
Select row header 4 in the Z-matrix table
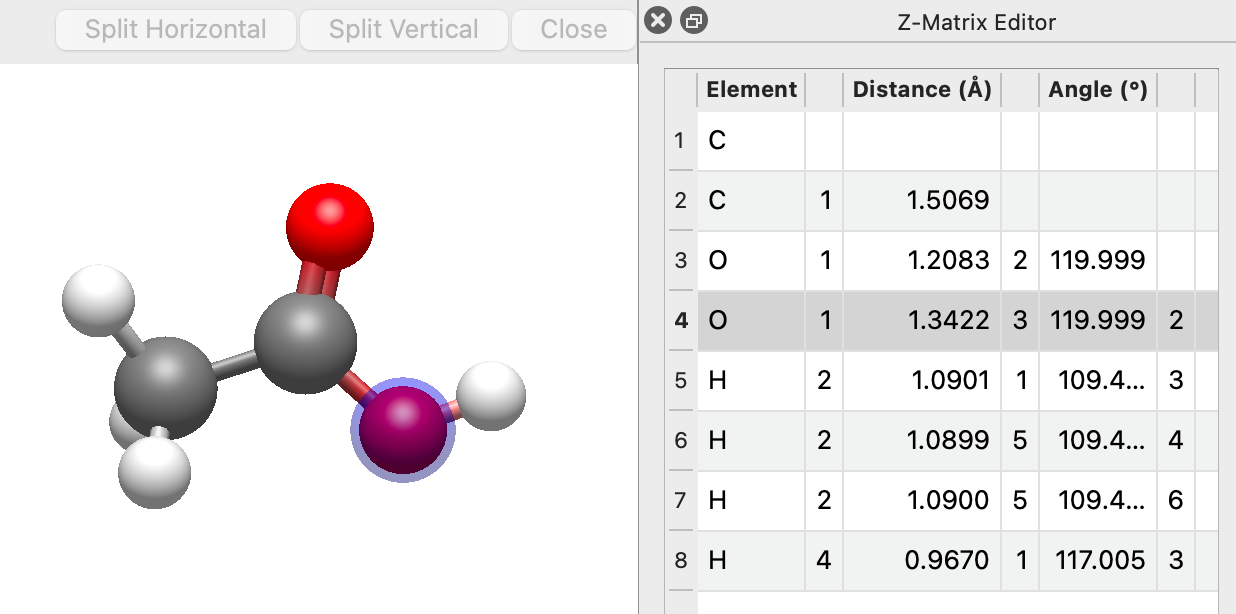click(681, 320)
